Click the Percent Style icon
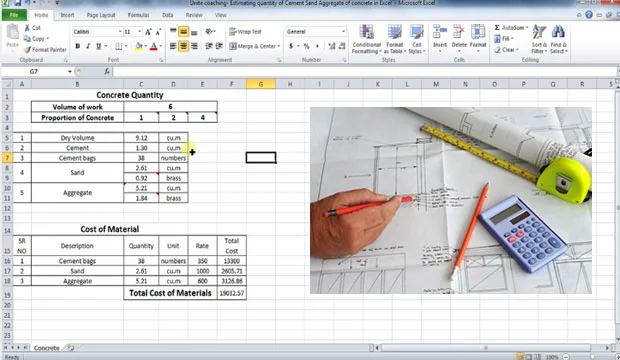Screen dimensions: 620x360 [306, 46]
